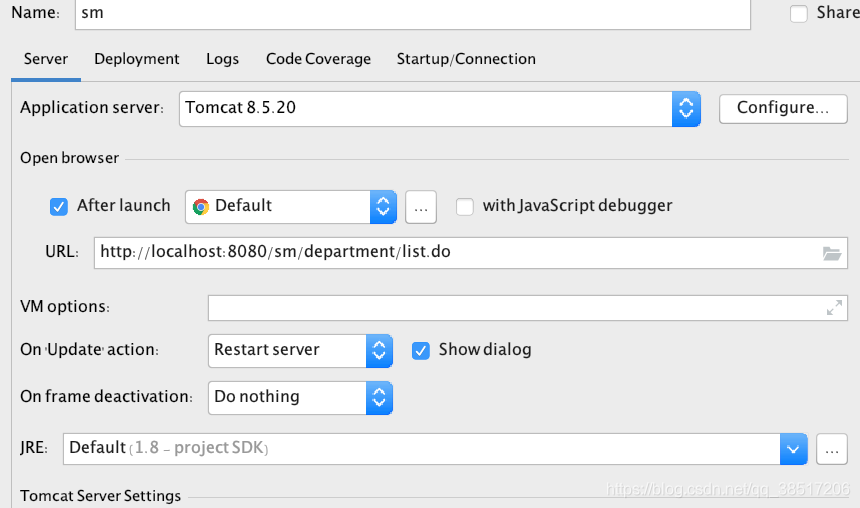Click the expand arrows in VM options field
Screen dimensions: 860x508
point(834,308)
